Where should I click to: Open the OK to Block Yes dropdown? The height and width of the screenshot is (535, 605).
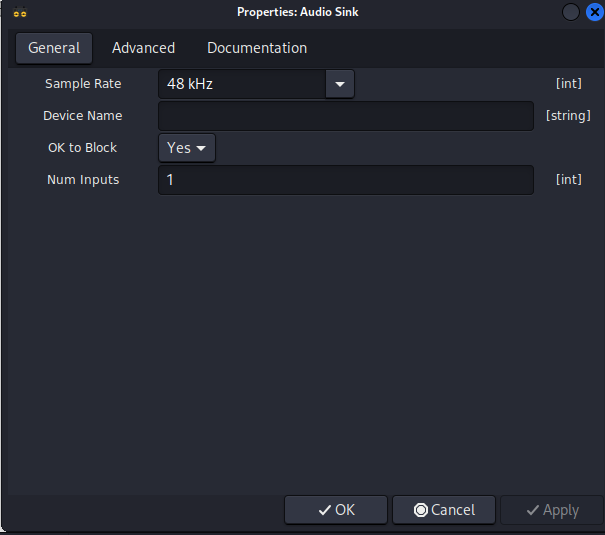[187, 148]
